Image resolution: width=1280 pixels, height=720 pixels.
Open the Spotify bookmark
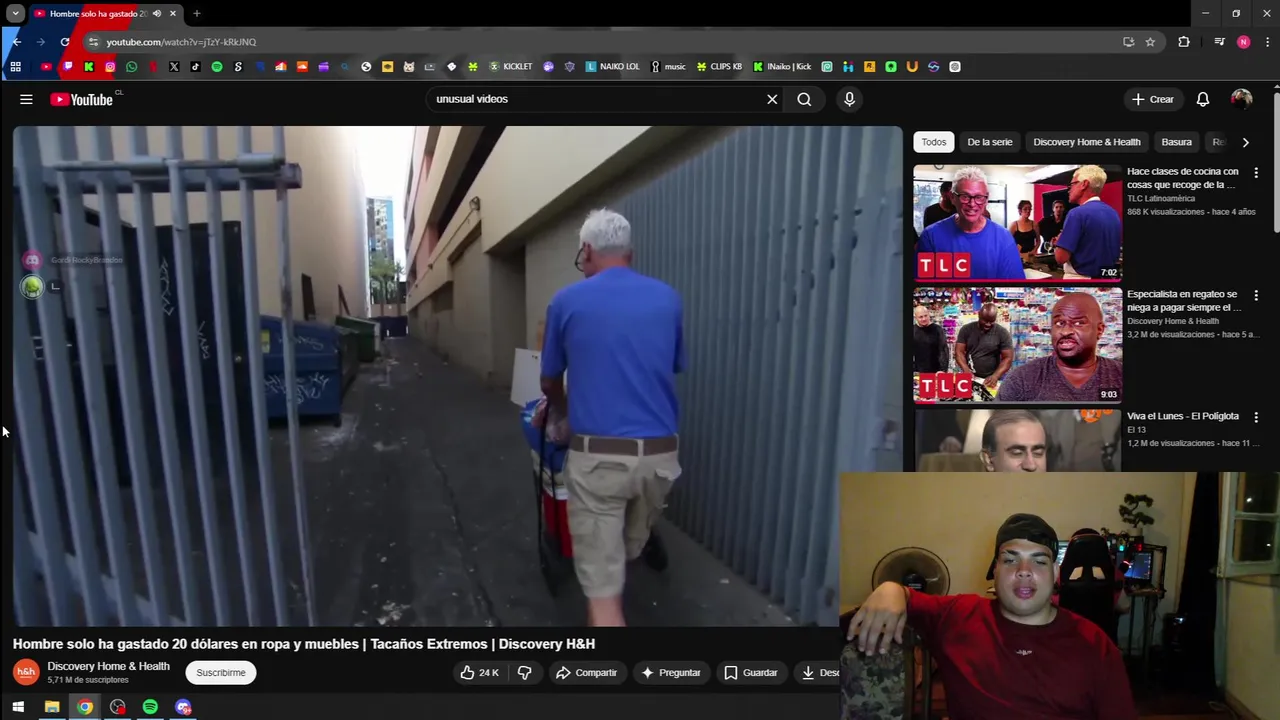(x=217, y=67)
